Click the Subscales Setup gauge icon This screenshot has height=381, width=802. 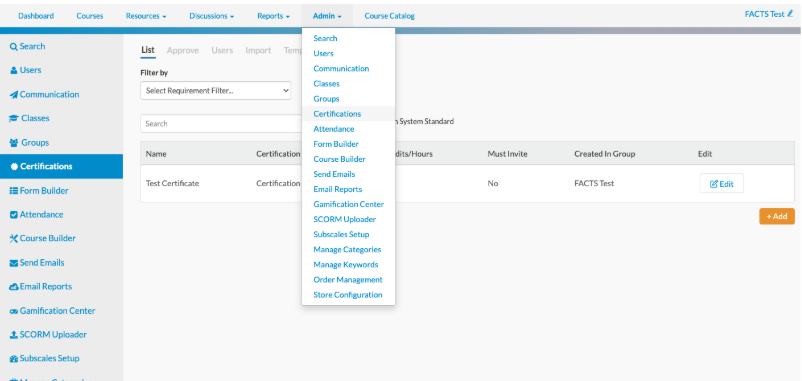click(x=14, y=359)
